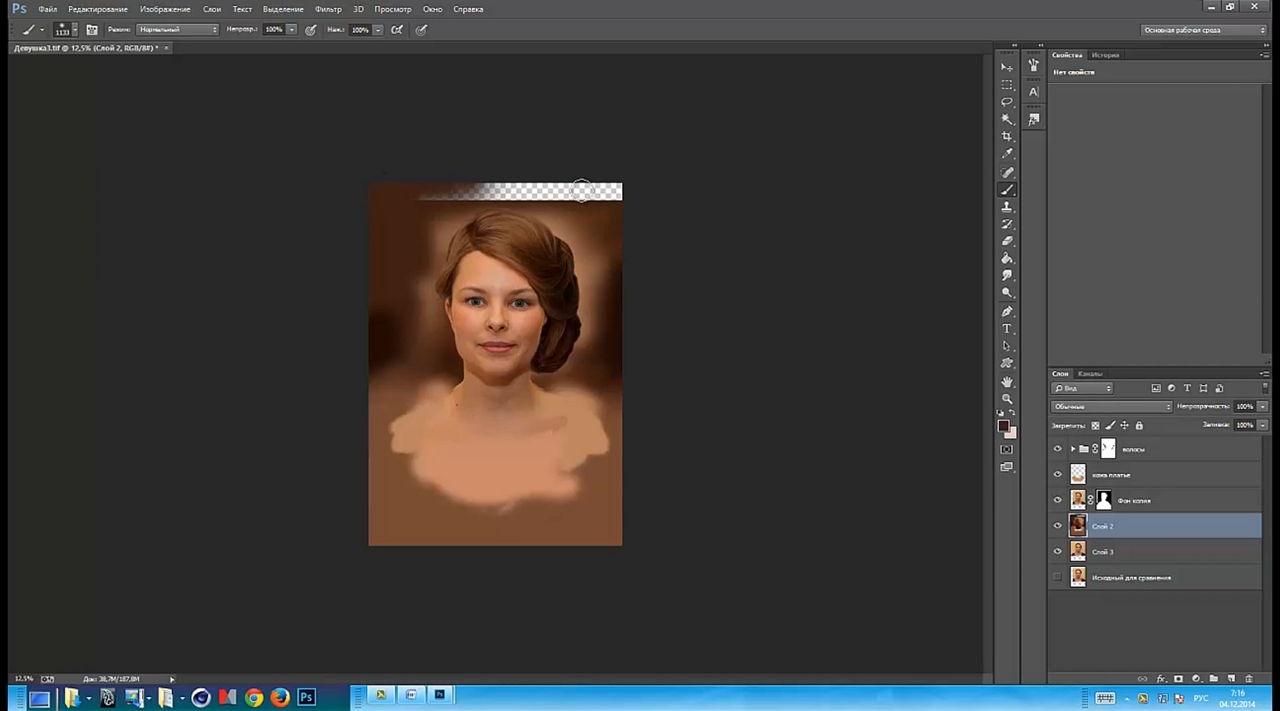Select the Custom Shape tool
This screenshot has height=711, width=1280.
[1007, 363]
